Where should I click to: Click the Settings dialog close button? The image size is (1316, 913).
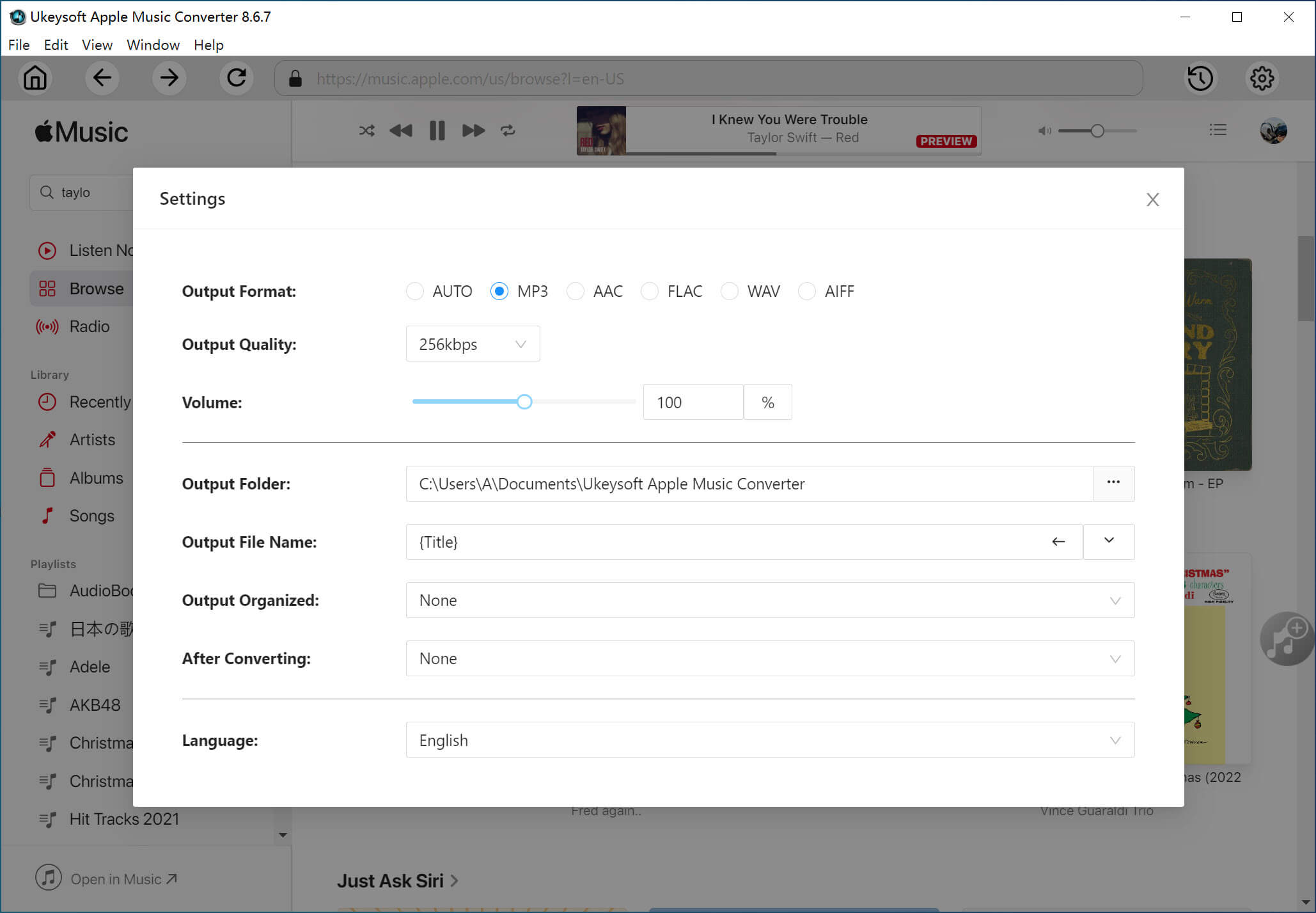(x=1152, y=199)
